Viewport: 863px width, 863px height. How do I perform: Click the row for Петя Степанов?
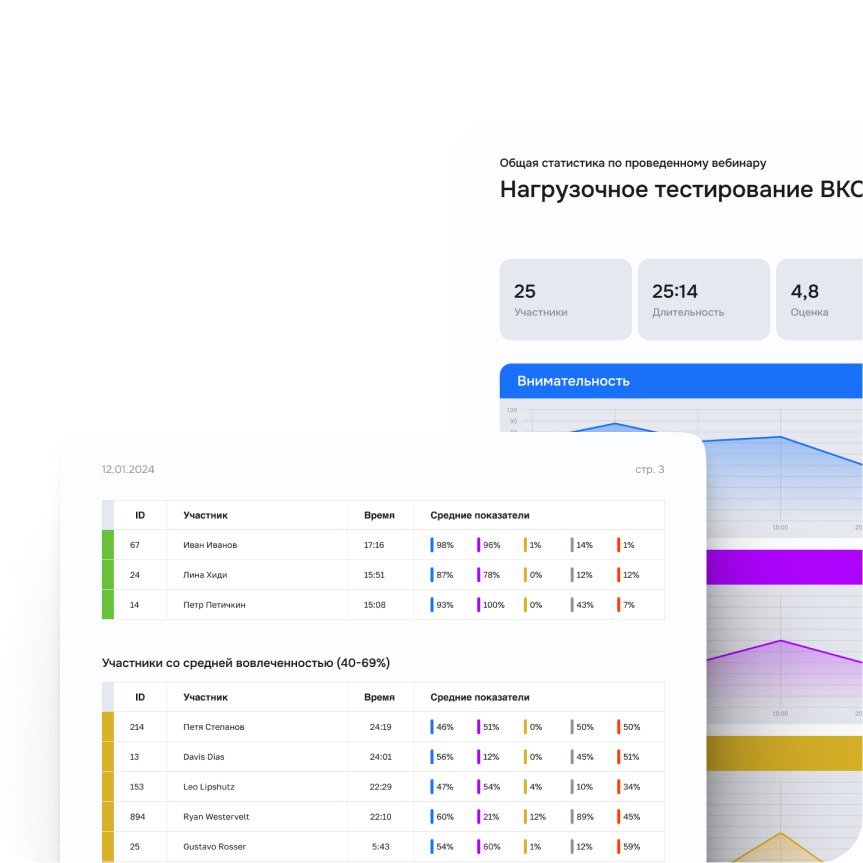383,727
